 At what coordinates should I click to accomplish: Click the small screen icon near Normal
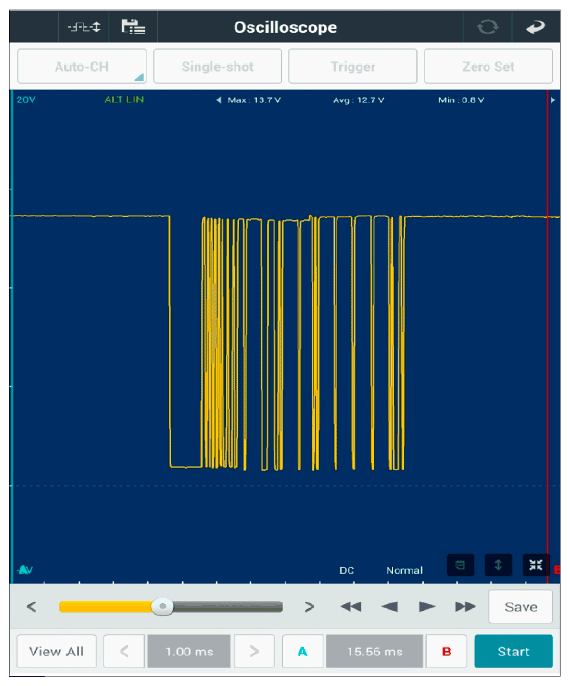(x=460, y=565)
